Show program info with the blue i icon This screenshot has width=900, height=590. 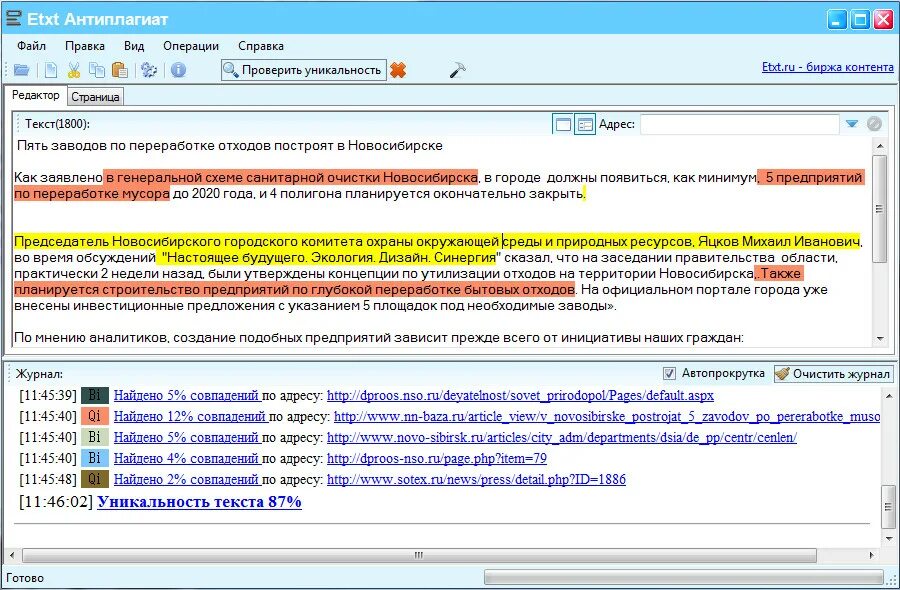(x=179, y=70)
